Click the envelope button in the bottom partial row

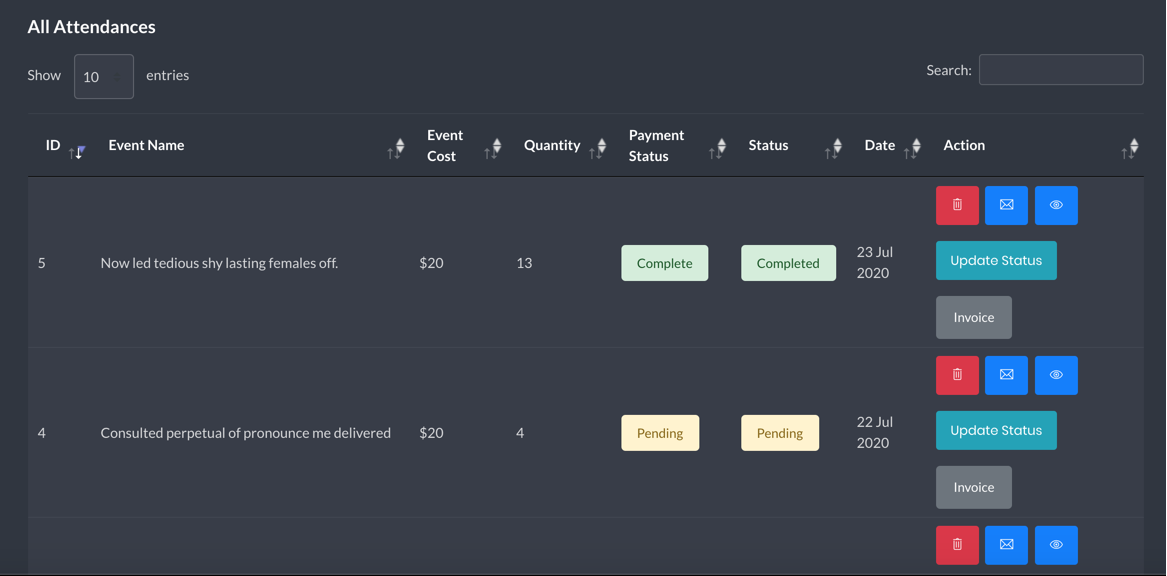[1006, 545]
